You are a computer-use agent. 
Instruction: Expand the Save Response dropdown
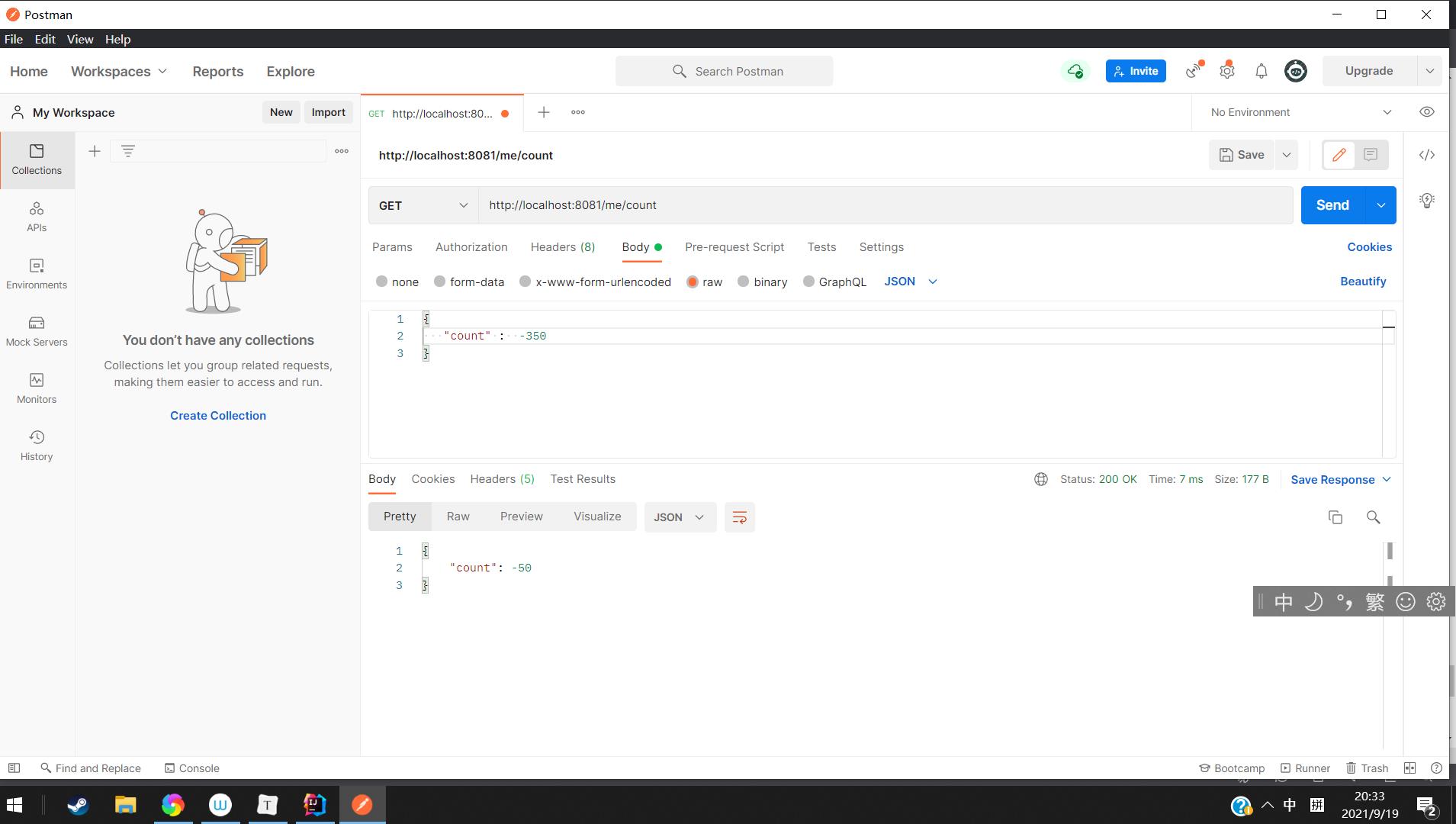pos(1341,479)
